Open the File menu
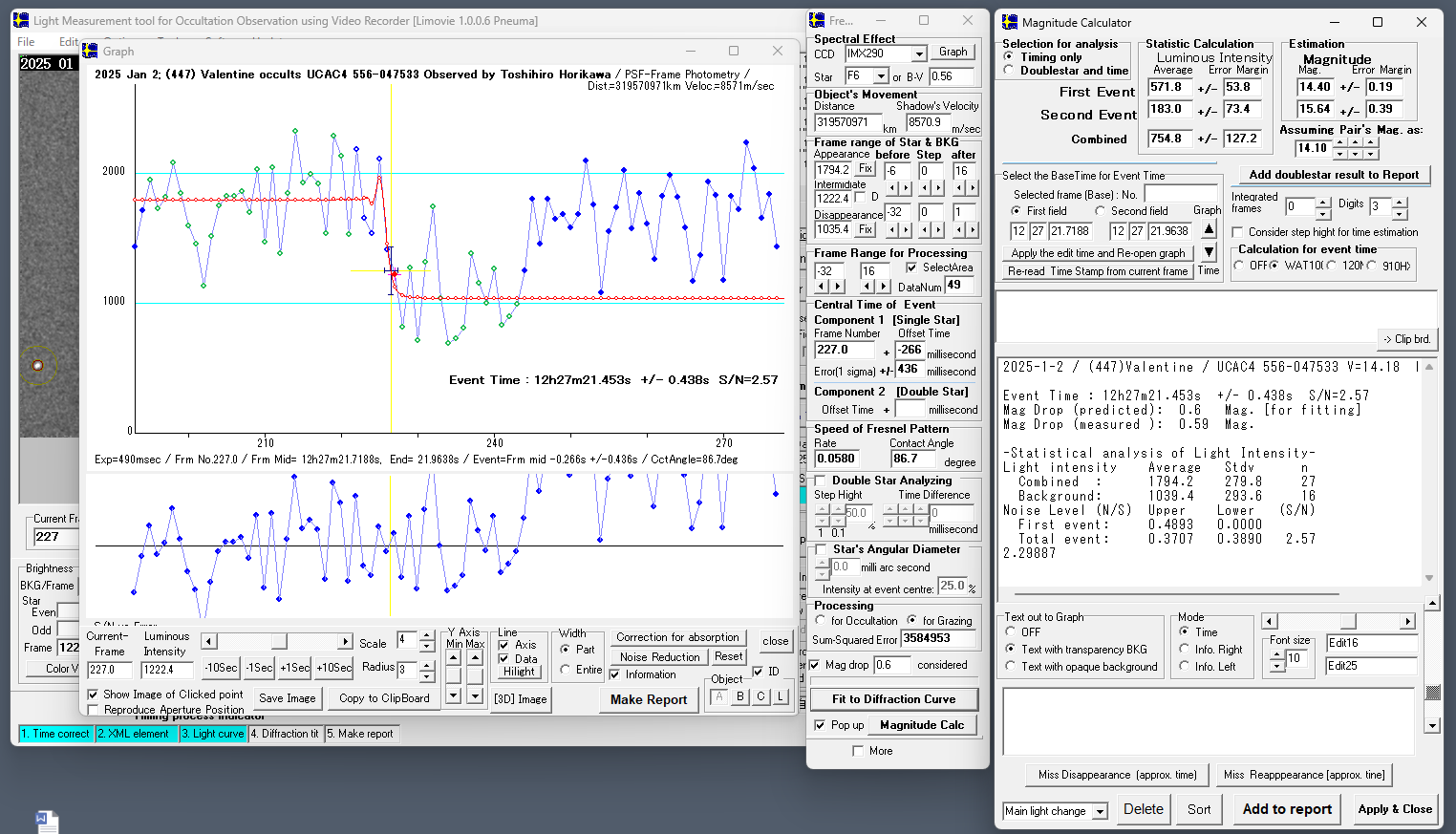Viewport: 1456px width, 834px height. point(26,42)
